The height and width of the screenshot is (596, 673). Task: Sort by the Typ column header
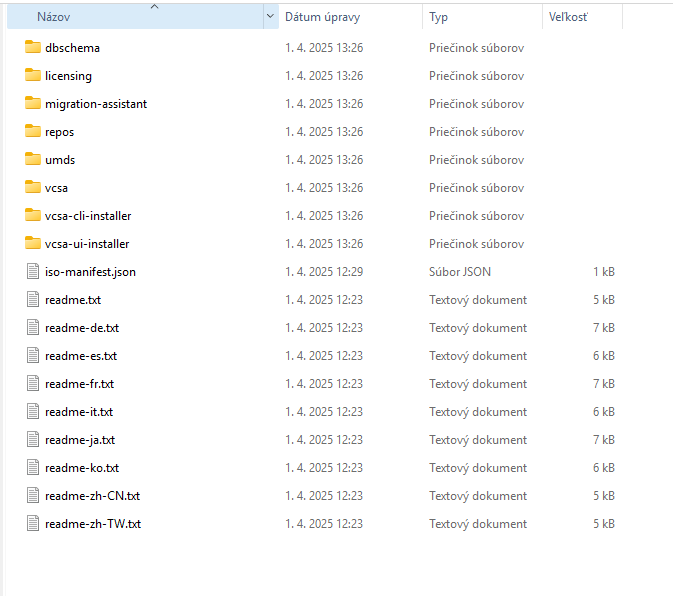[482, 16]
